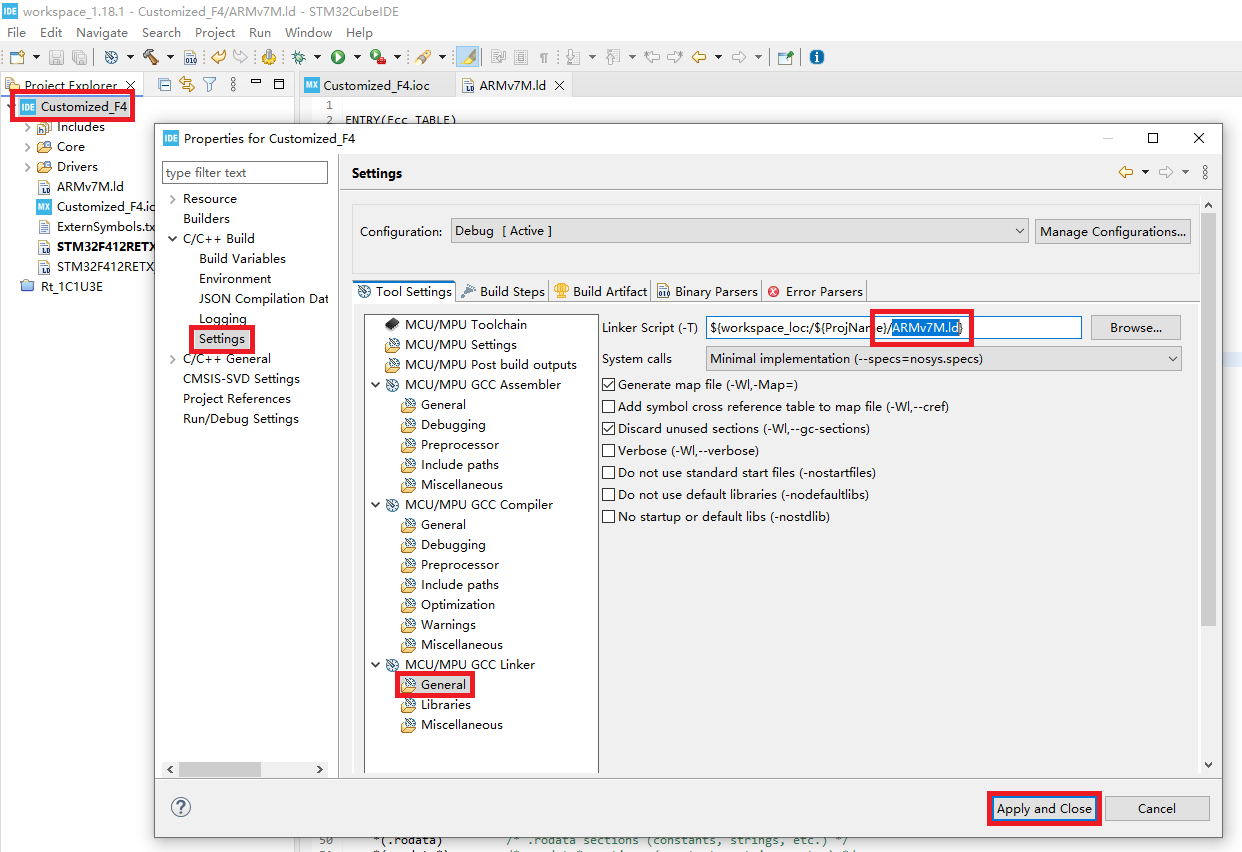Viewport: 1242px width, 852px height.
Task: Click the dialog's vertical scrollbar
Action: point(1208,420)
